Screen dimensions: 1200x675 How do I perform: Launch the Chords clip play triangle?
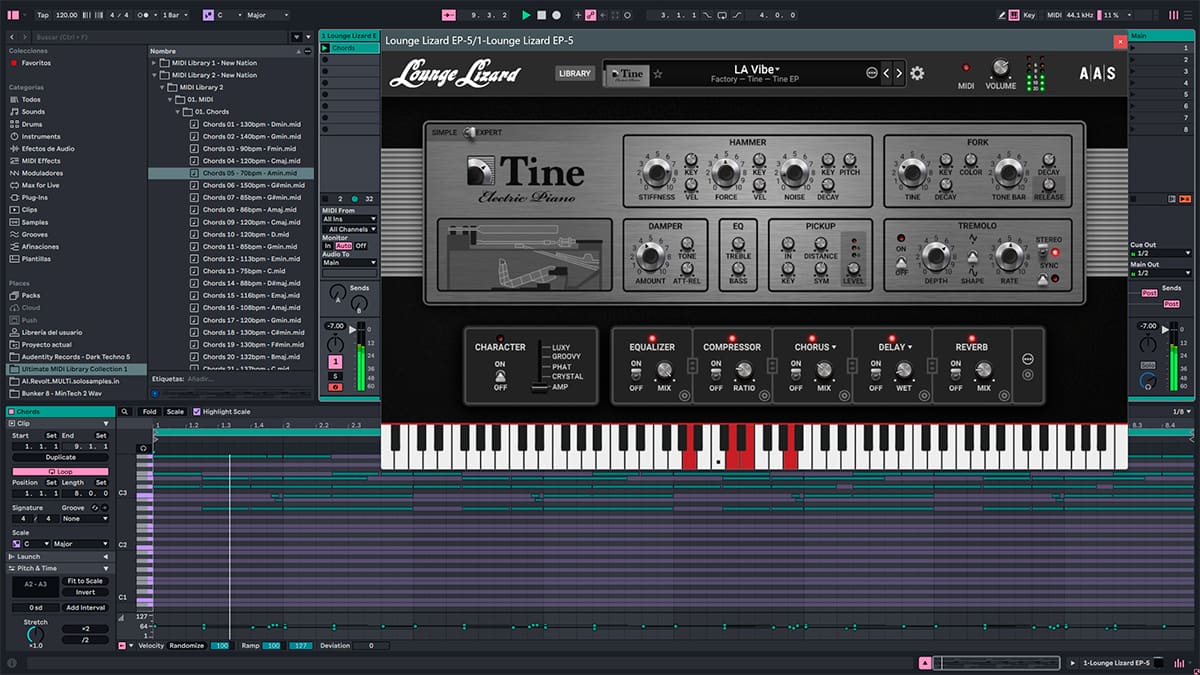coord(326,48)
